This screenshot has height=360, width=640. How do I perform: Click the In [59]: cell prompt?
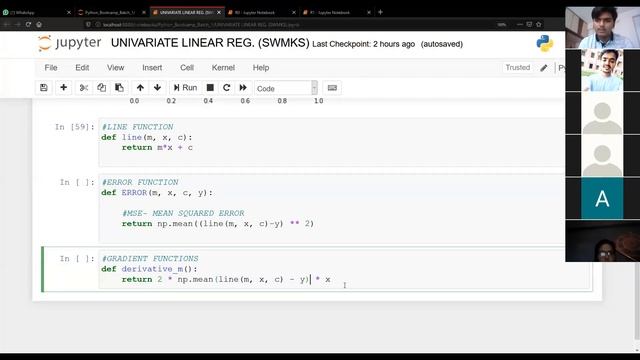pos(75,127)
